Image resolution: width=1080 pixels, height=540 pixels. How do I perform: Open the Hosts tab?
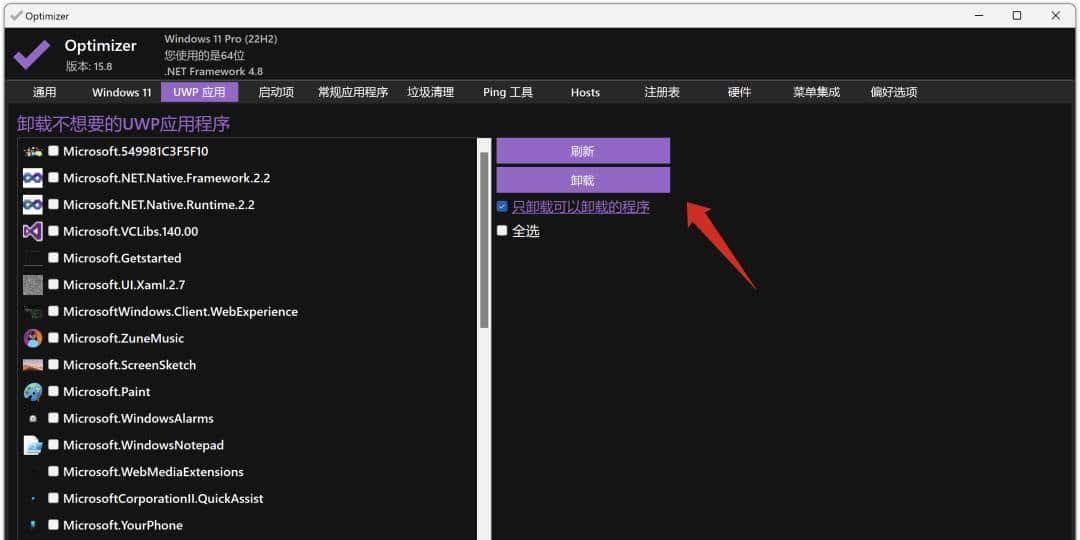pos(585,92)
